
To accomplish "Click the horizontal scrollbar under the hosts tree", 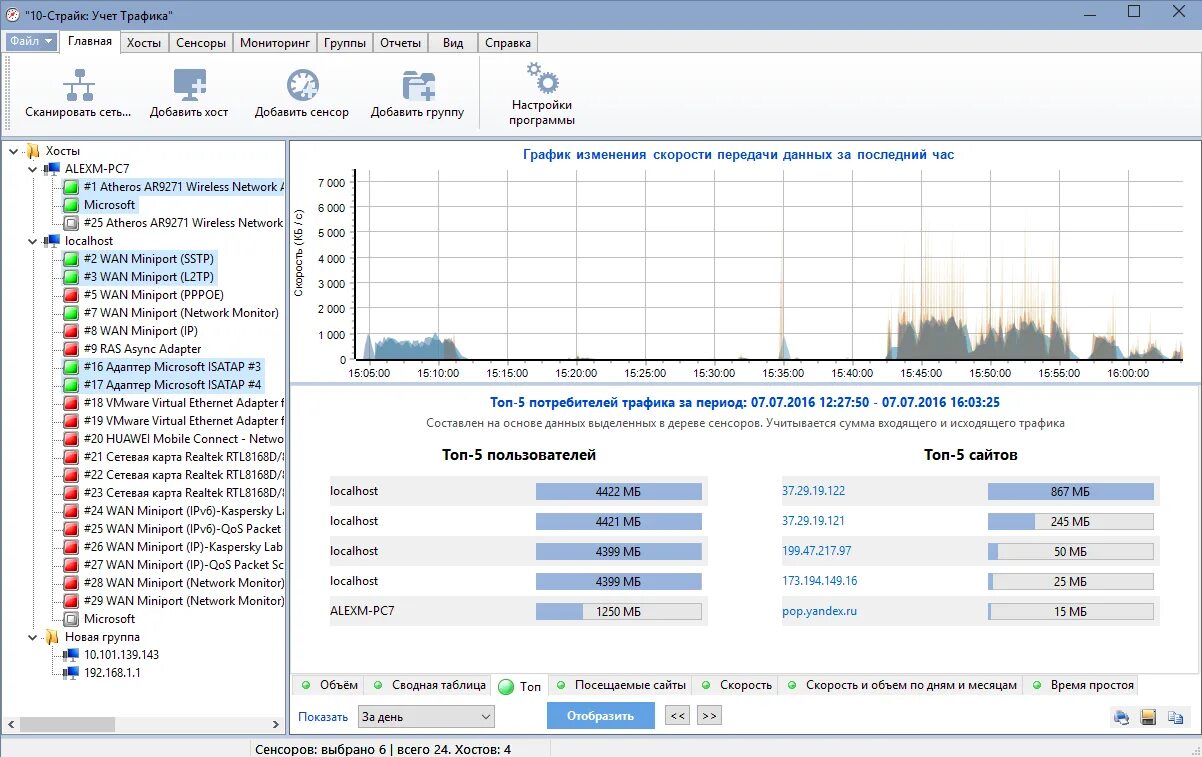I will pos(143,724).
